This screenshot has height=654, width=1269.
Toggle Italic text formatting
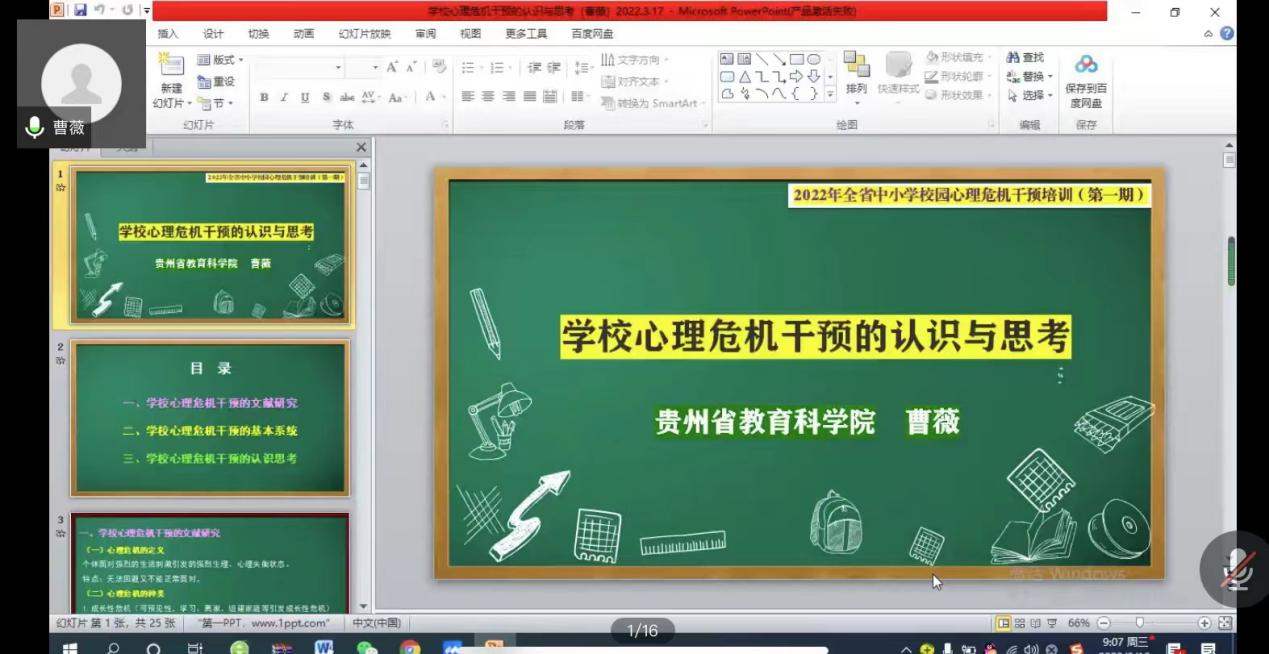click(x=285, y=97)
